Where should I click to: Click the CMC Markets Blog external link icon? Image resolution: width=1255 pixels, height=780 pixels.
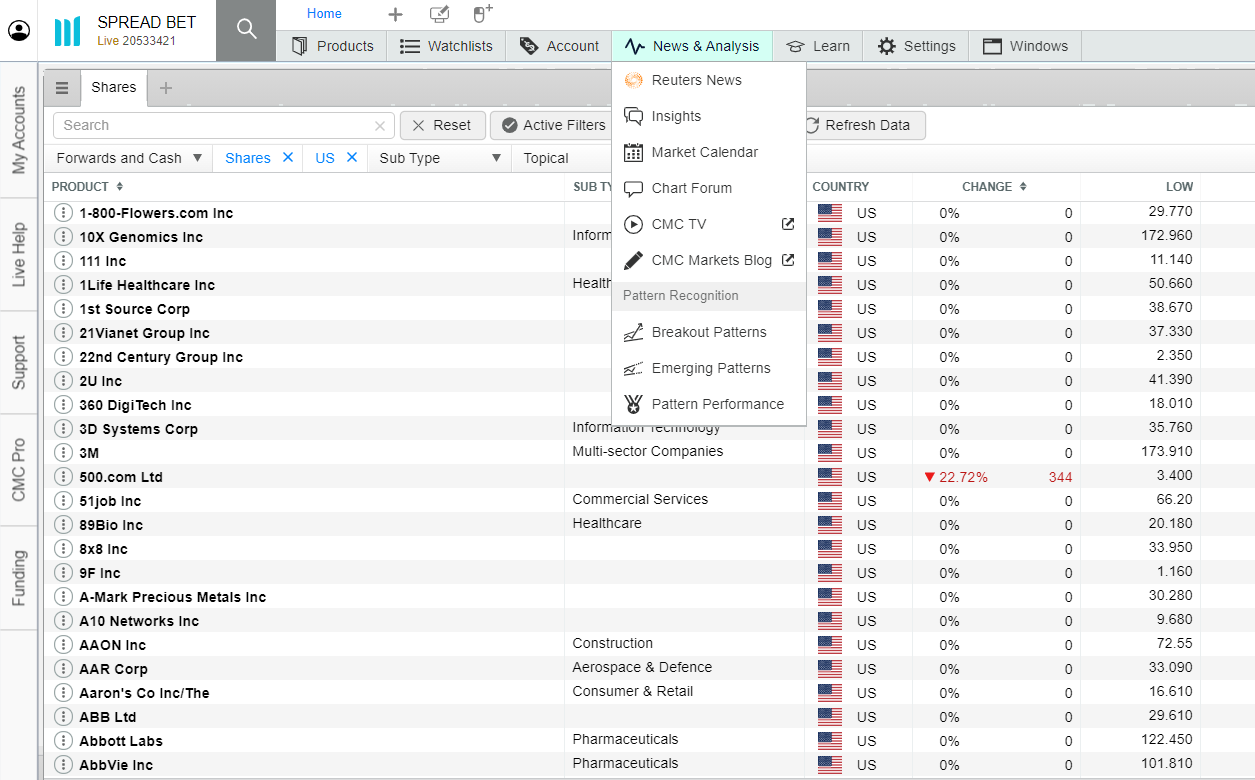click(788, 260)
